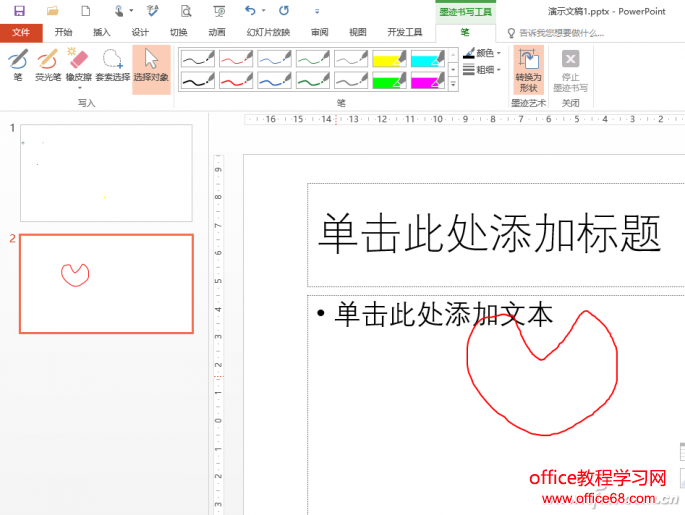This screenshot has width=685, height=515.
Task: Switch to the 开发工具 Developer tab
Action: coord(405,32)
